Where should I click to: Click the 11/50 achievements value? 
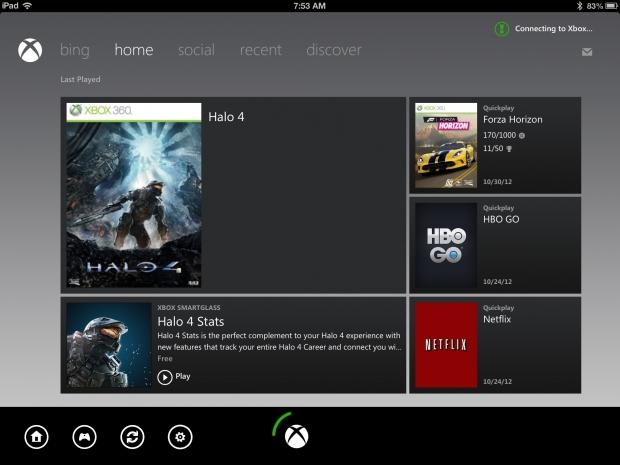(493, 149)
